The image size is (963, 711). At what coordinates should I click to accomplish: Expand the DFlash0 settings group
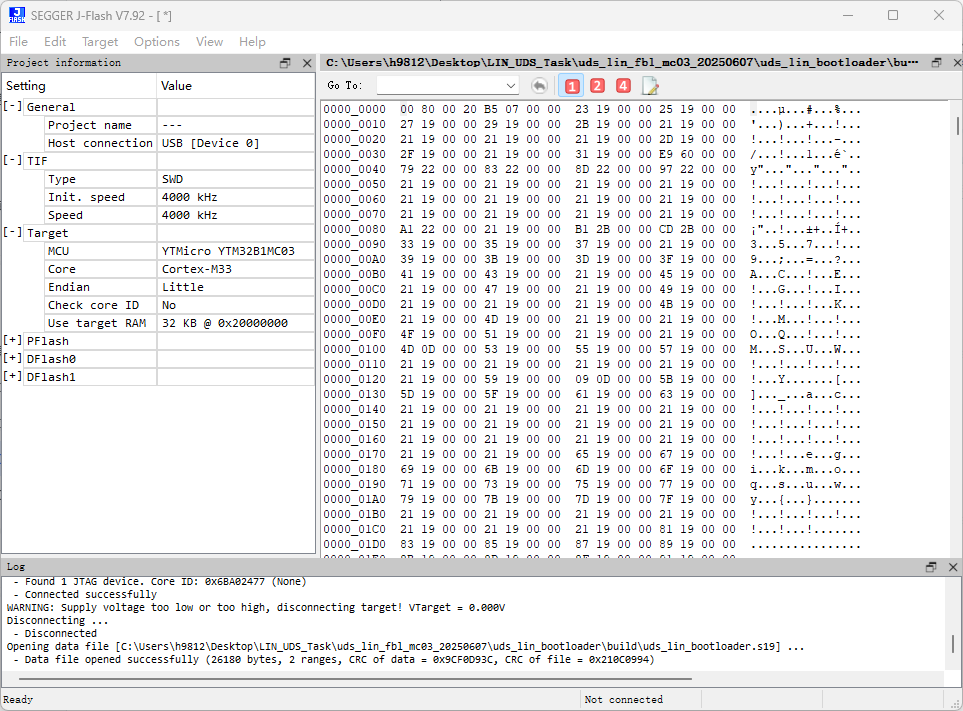[13, 358]
